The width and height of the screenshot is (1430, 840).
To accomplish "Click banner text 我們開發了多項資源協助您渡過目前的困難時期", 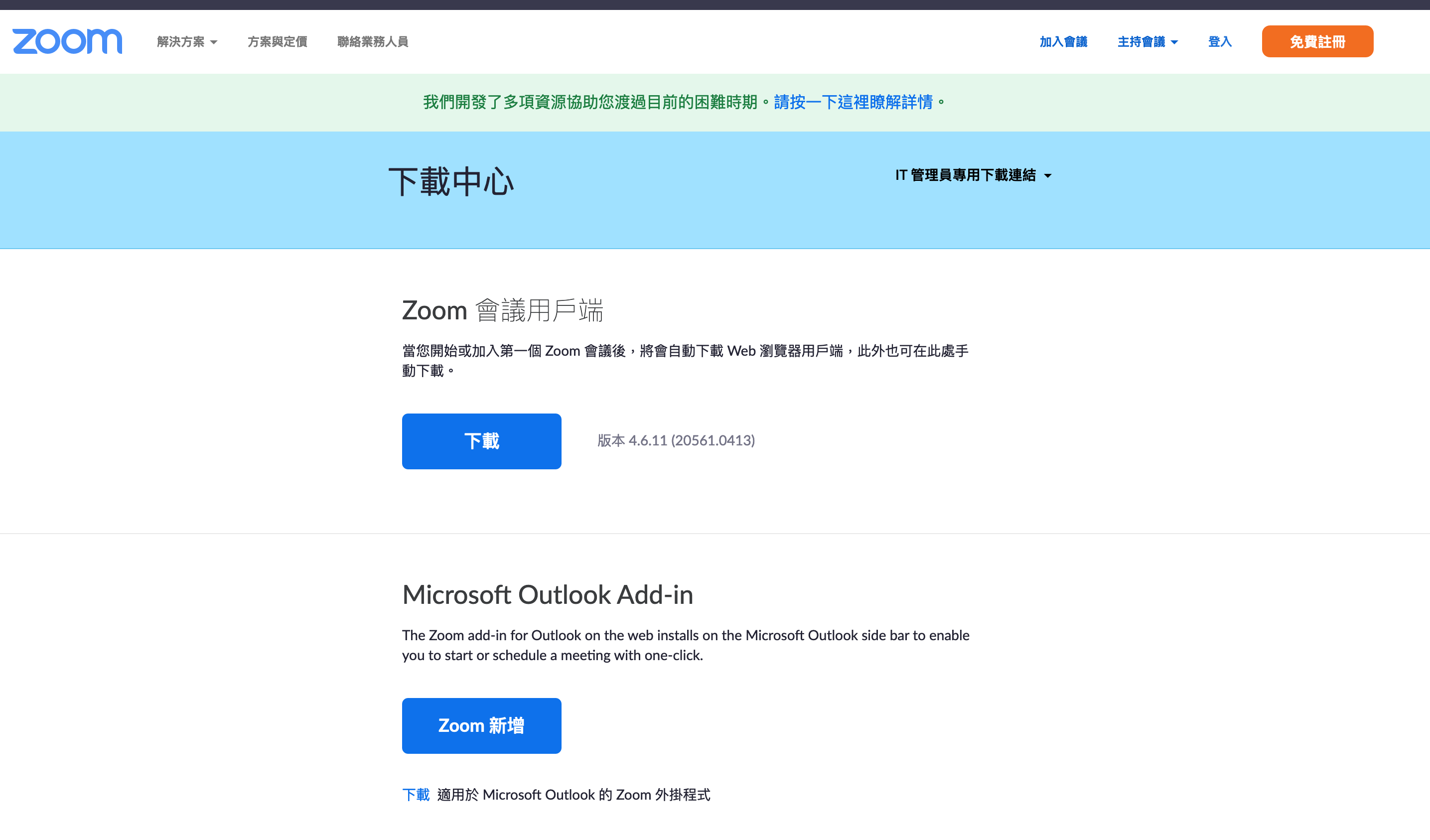I will pyautogui.click(x=590, y=102).
